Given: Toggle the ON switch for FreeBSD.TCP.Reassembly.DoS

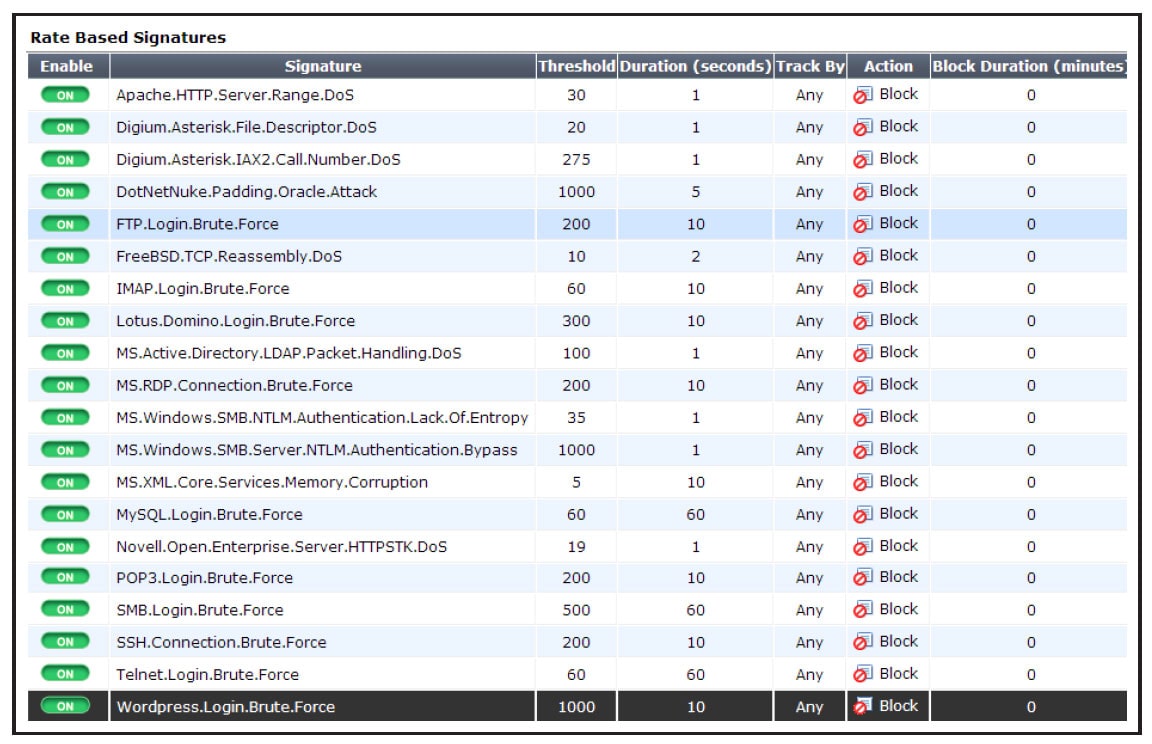Looking at the screenshot, I should point(66,254).
